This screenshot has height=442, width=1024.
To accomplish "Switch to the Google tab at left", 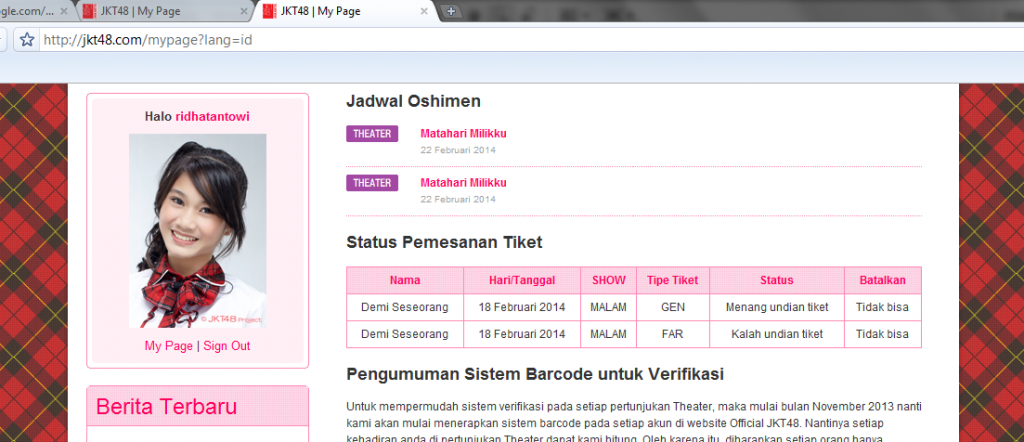I will [x=33, y=11].
